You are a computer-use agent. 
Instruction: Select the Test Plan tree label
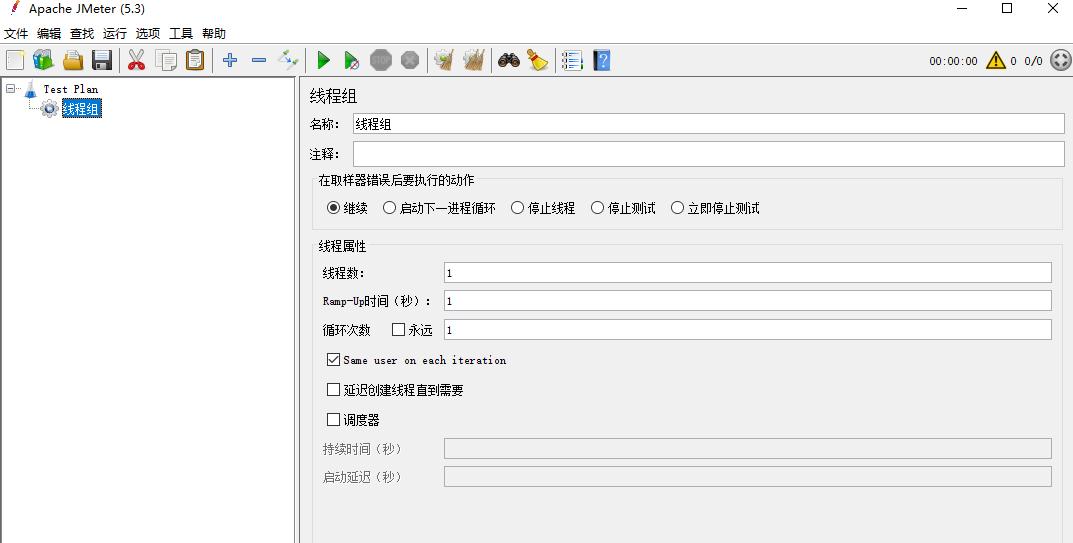click(x=70, y=89)
